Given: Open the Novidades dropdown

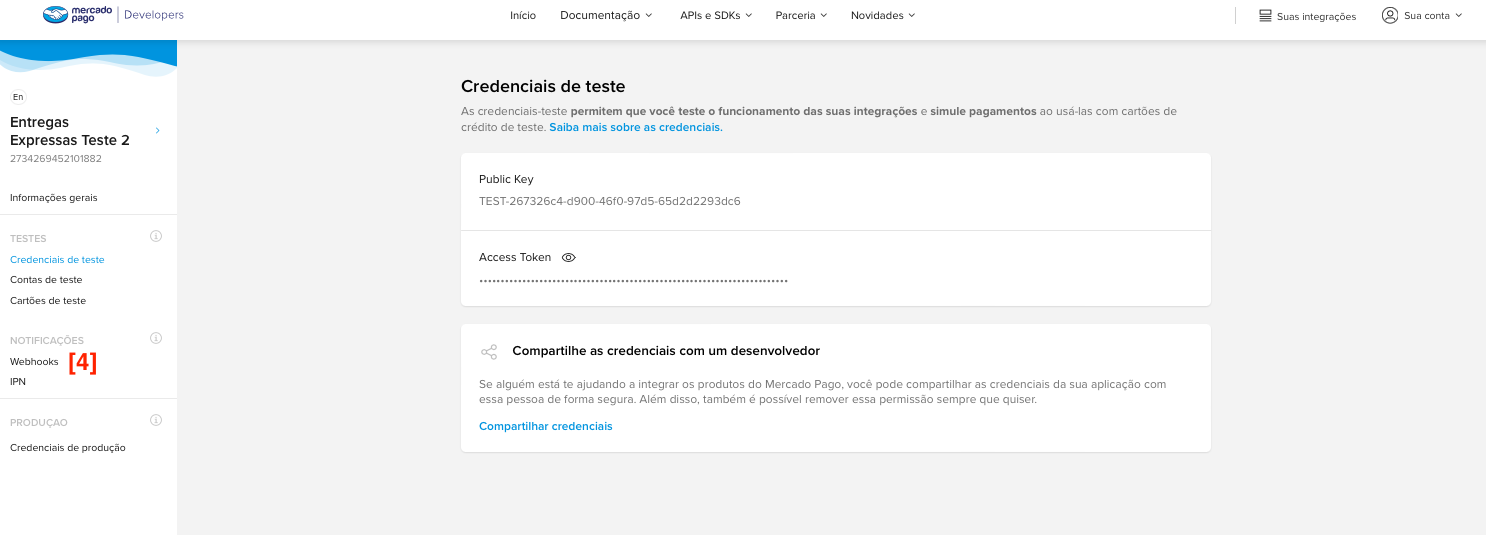Looking at the screenshot, I should point(882,16).
